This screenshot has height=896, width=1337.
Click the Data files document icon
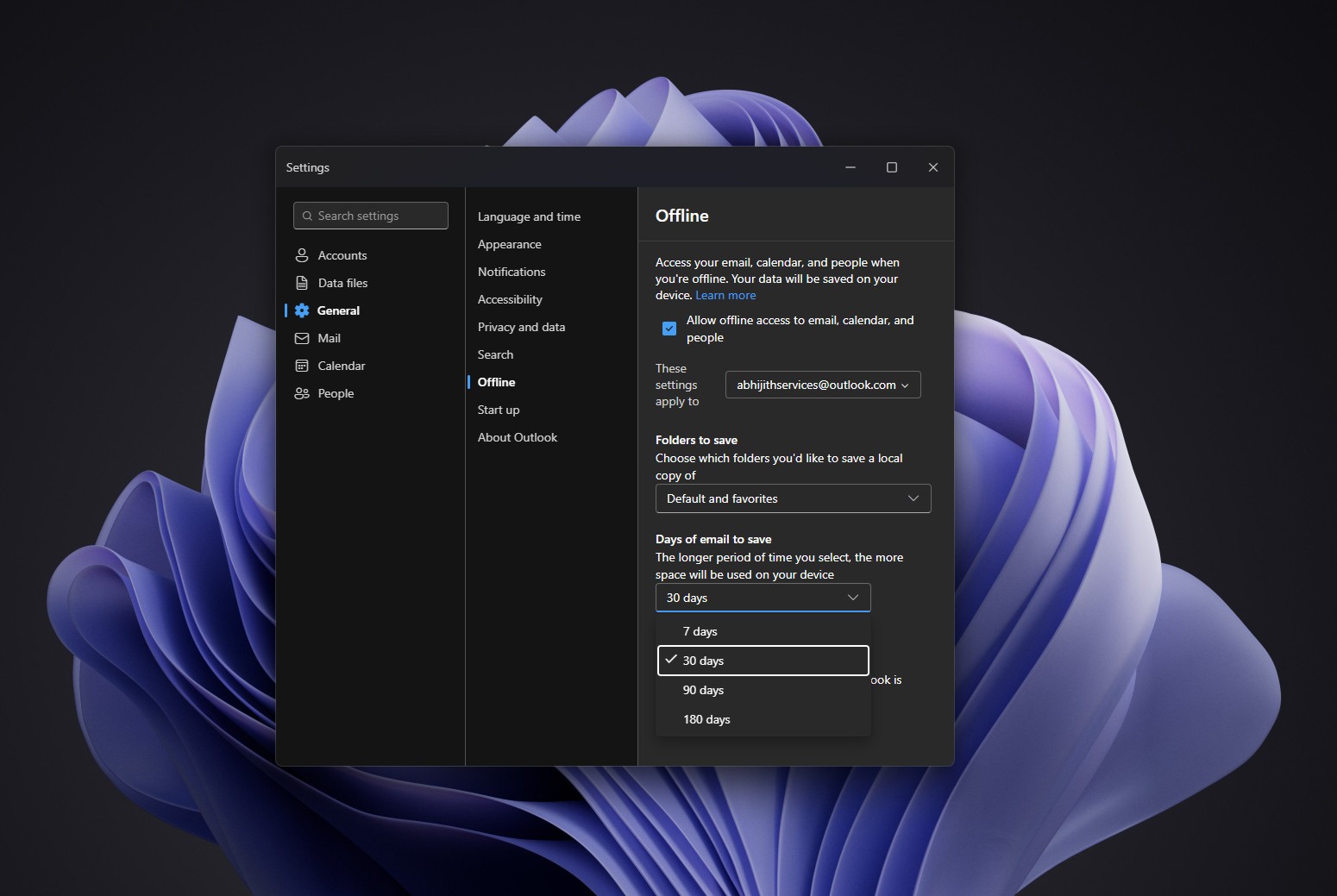[302, 283]
